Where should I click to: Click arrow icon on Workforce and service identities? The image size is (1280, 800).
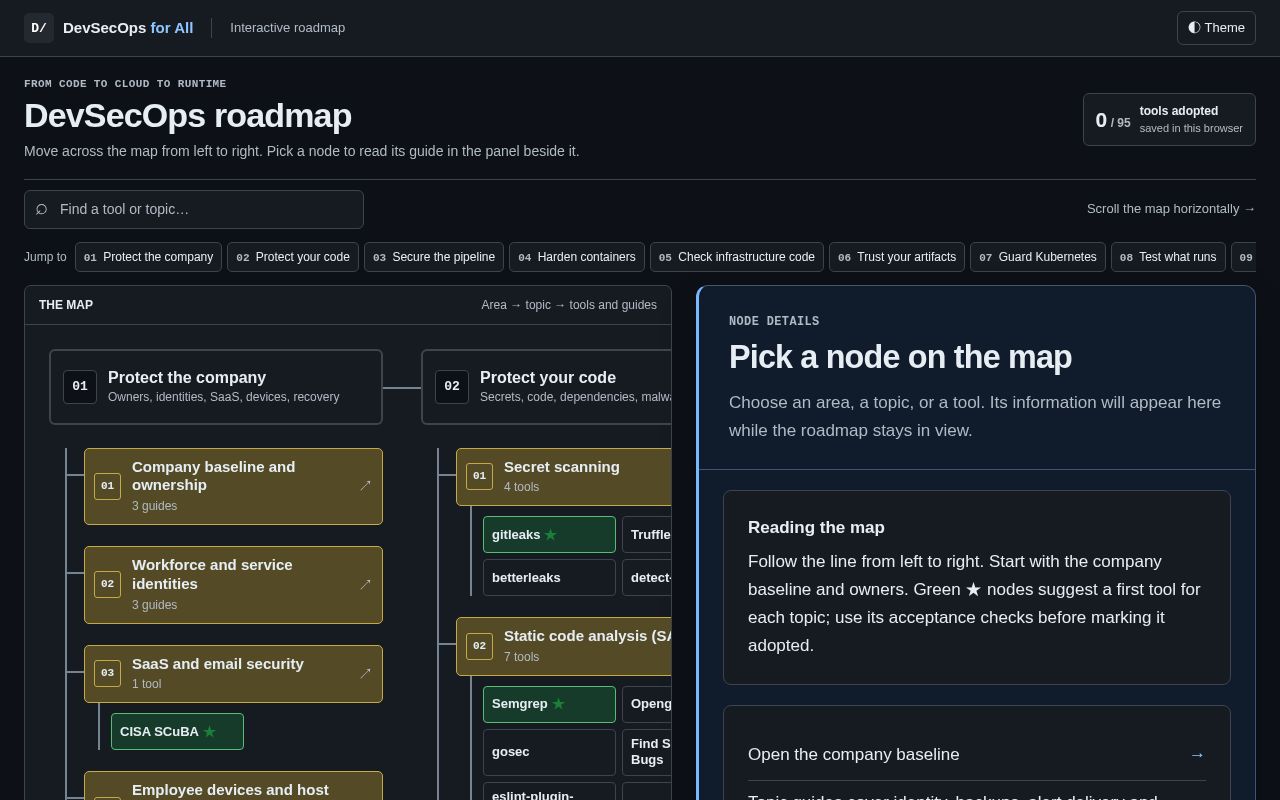[365, 585]
